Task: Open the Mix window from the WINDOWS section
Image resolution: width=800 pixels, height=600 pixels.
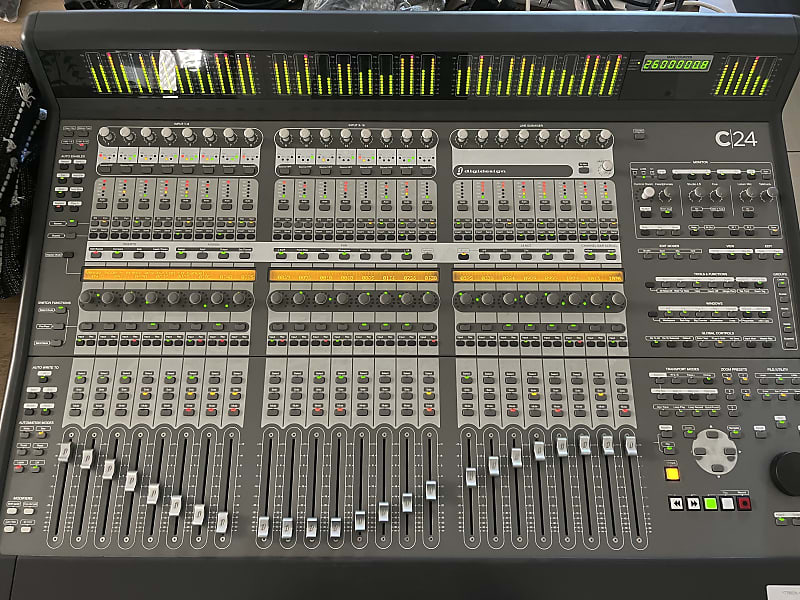Action: (x=668, y=314)
